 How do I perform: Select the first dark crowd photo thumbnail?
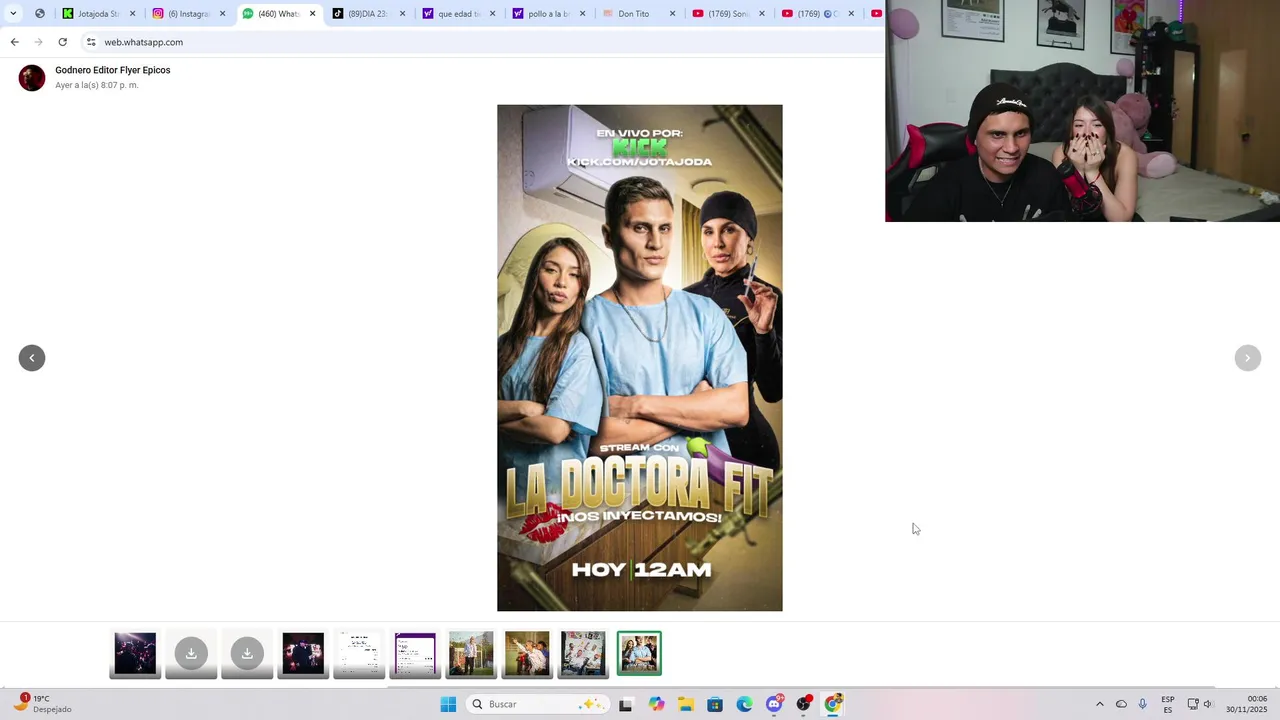(x=135, y=654)
